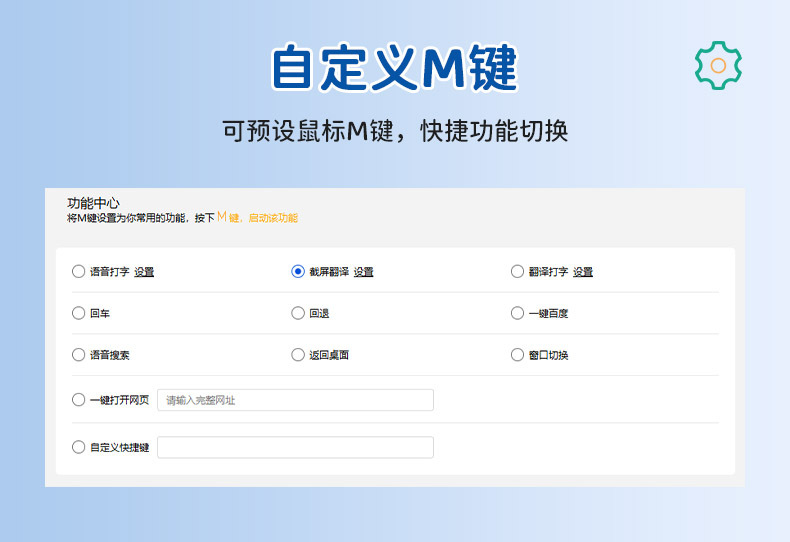The image size is (790, 542).
Task: Select the 一键打开网页 radio button
Action: [79, 400]
